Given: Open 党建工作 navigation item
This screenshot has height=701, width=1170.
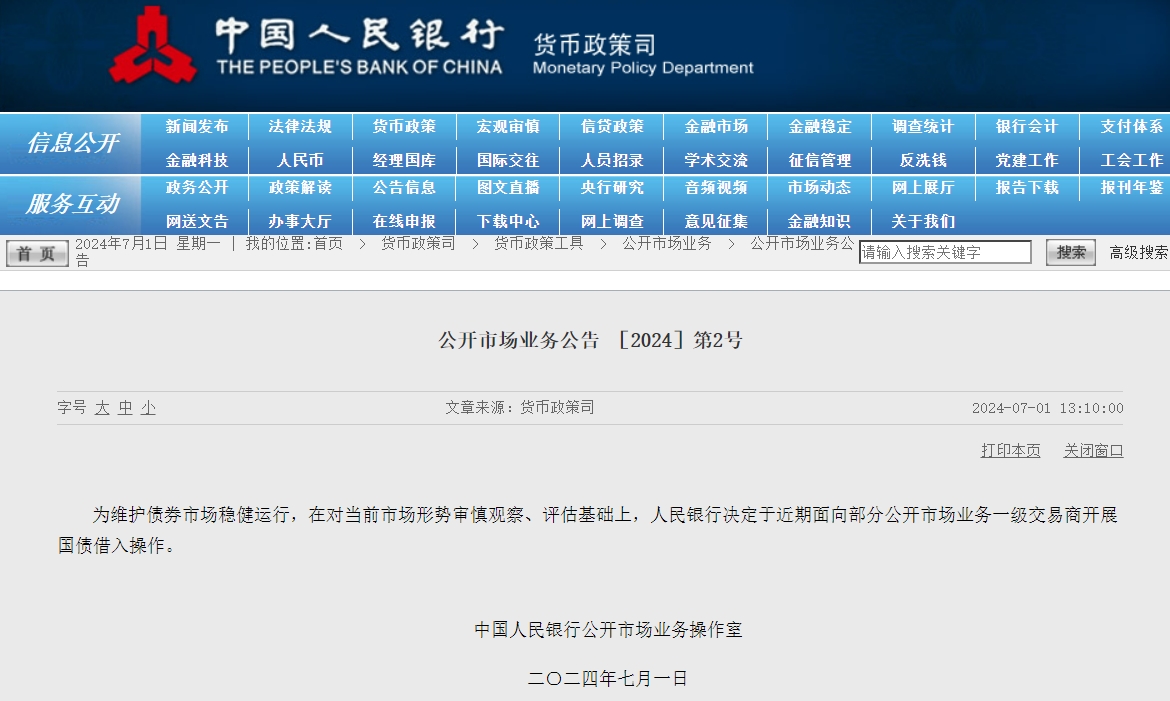Looking at the screenshot, I should point(1027,161).
